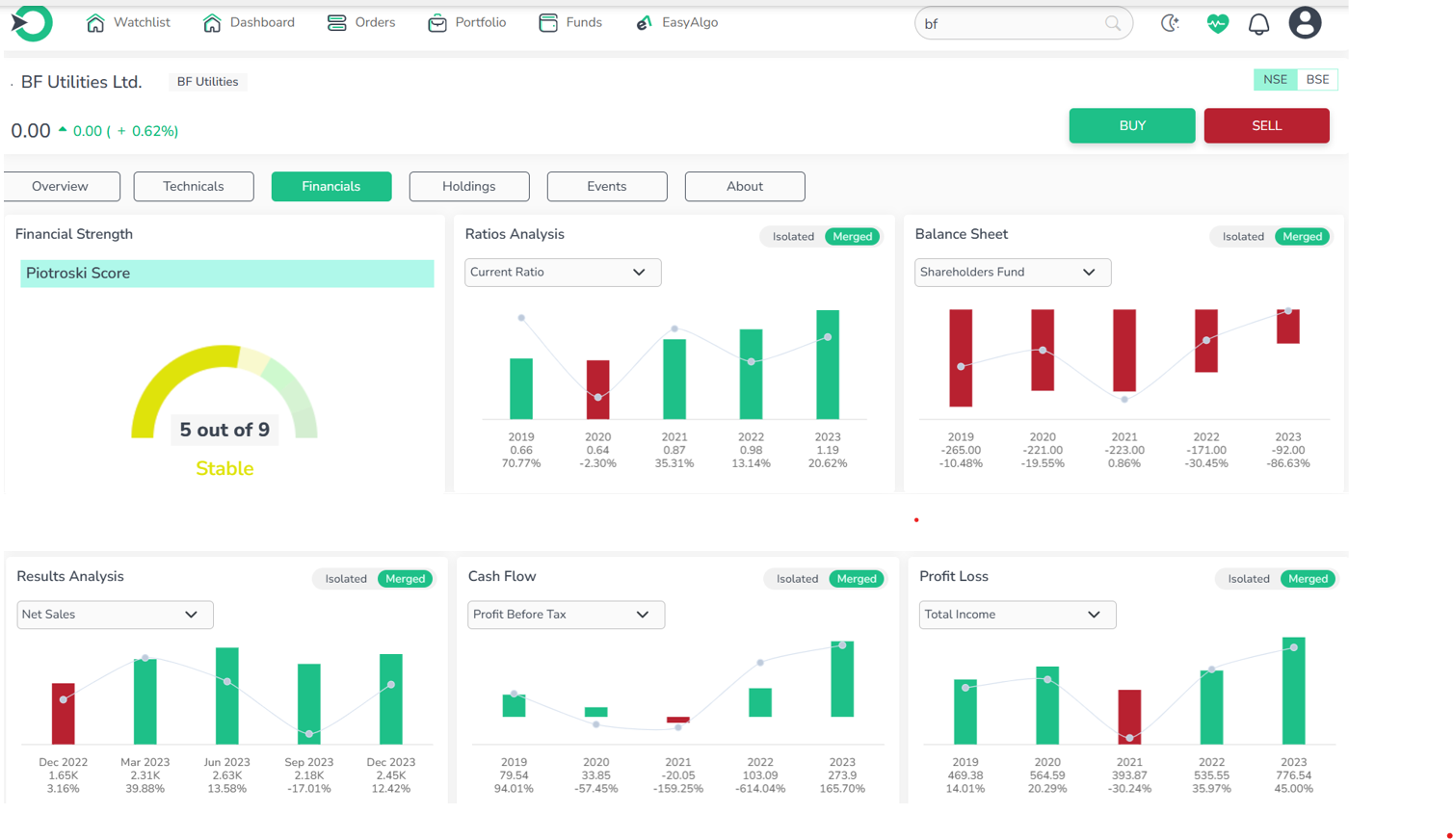Click the Watchlist home icon
The height and width of the screenshot is (840, 1454).
pos(95,23)
